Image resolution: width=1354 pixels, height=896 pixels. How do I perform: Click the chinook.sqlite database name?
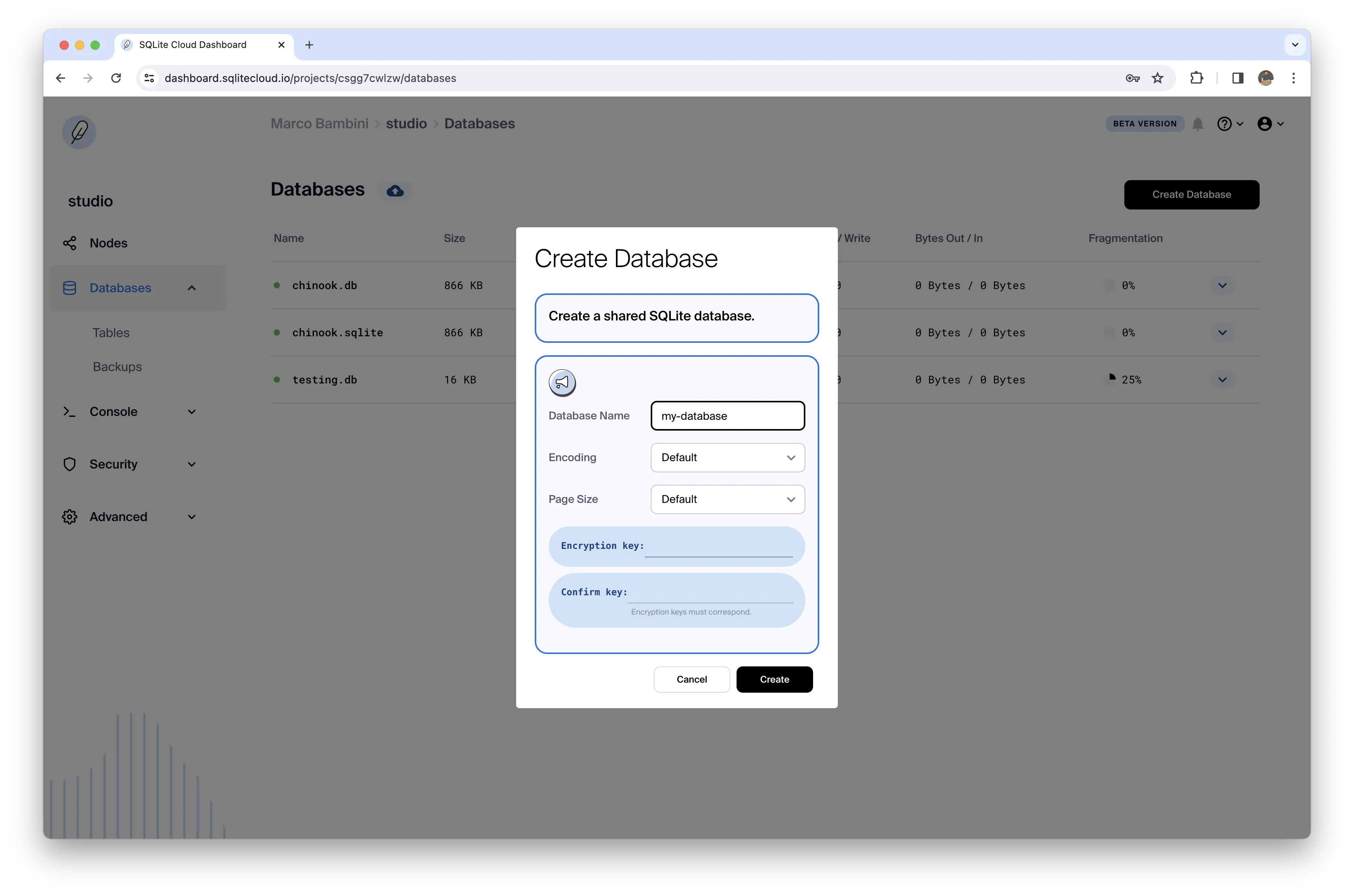click(x=338, y=332)
